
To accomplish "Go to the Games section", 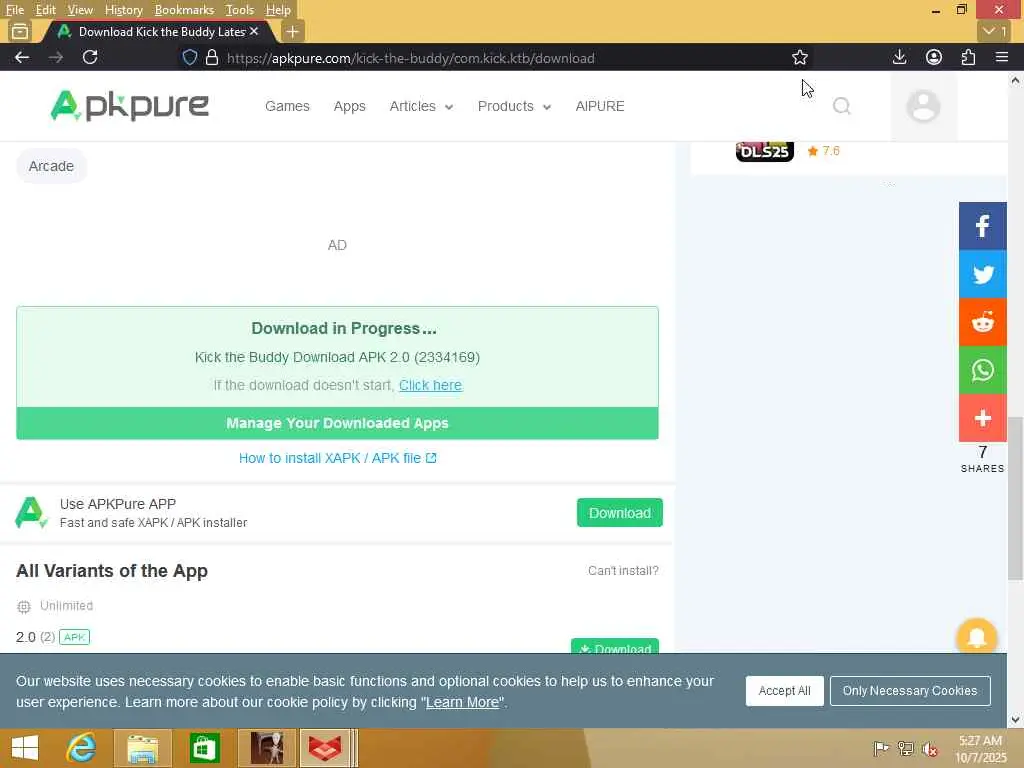I will tap(287, 106).
